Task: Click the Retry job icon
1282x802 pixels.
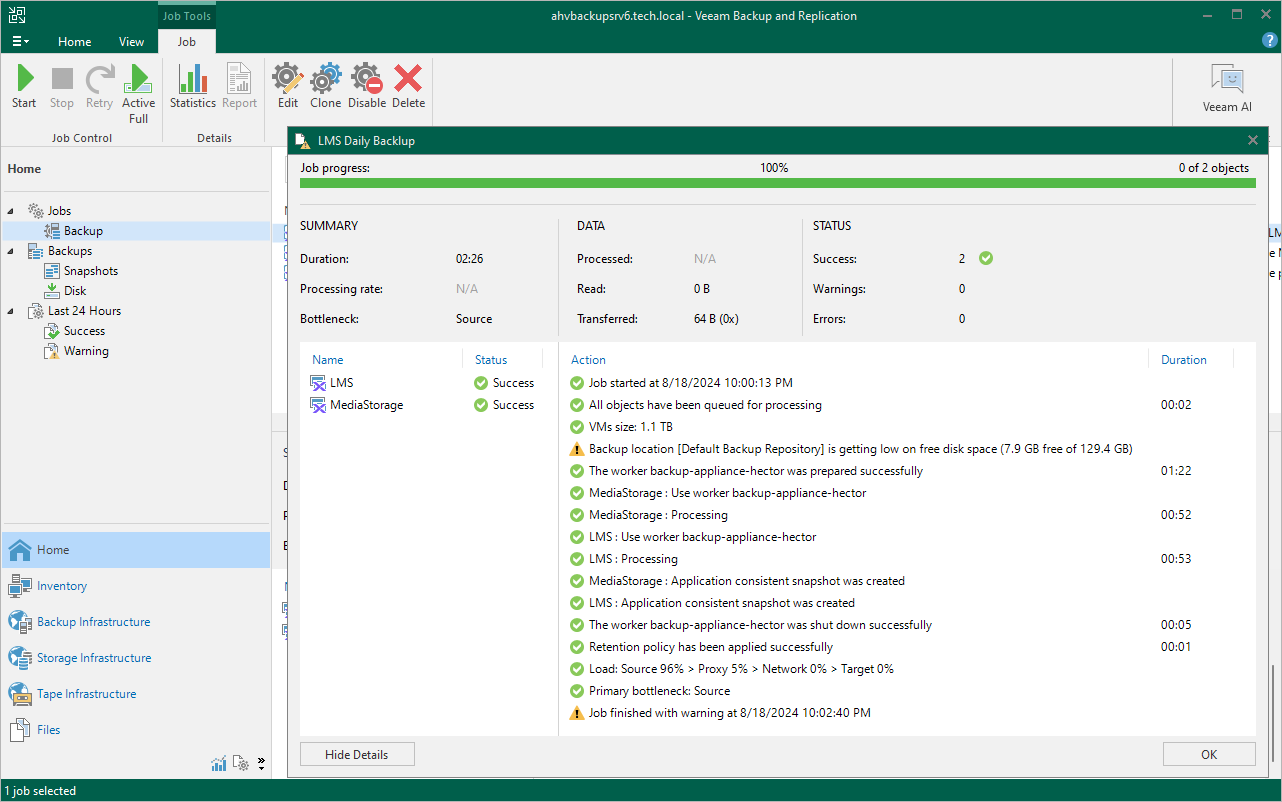Action: click(99, 87)
